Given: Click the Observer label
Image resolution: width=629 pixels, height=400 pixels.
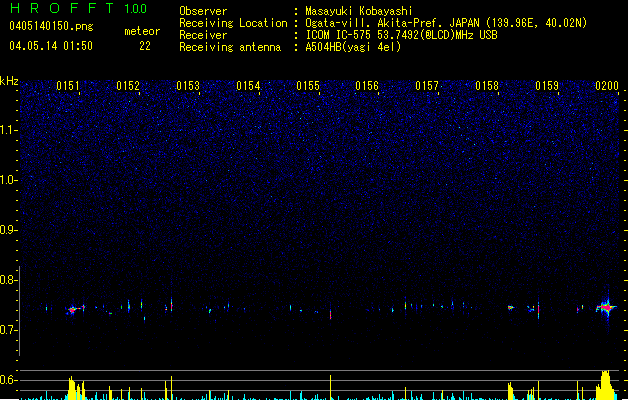Looking at the screenshot, I should point(203,11).
